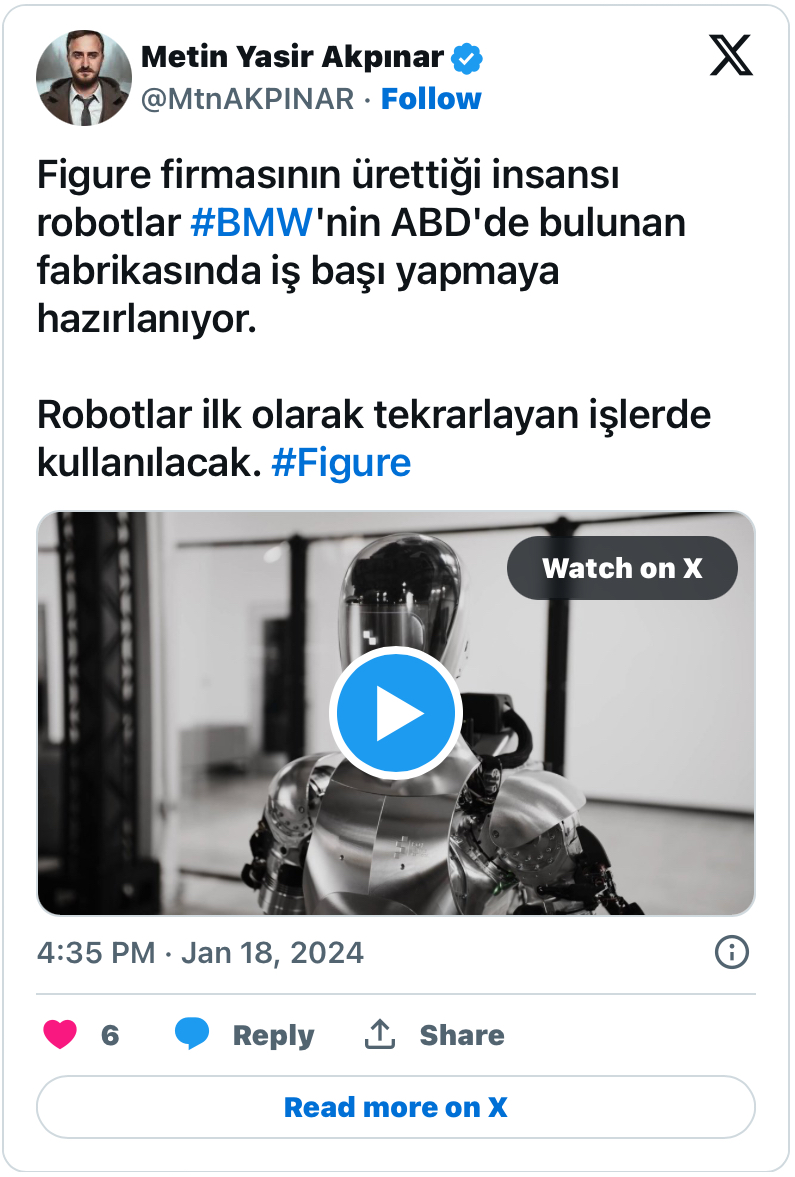Screen dimensions: 795x1177
Task: Open Metin Yasir Akpınar's profile avatar
Action: 84,77
